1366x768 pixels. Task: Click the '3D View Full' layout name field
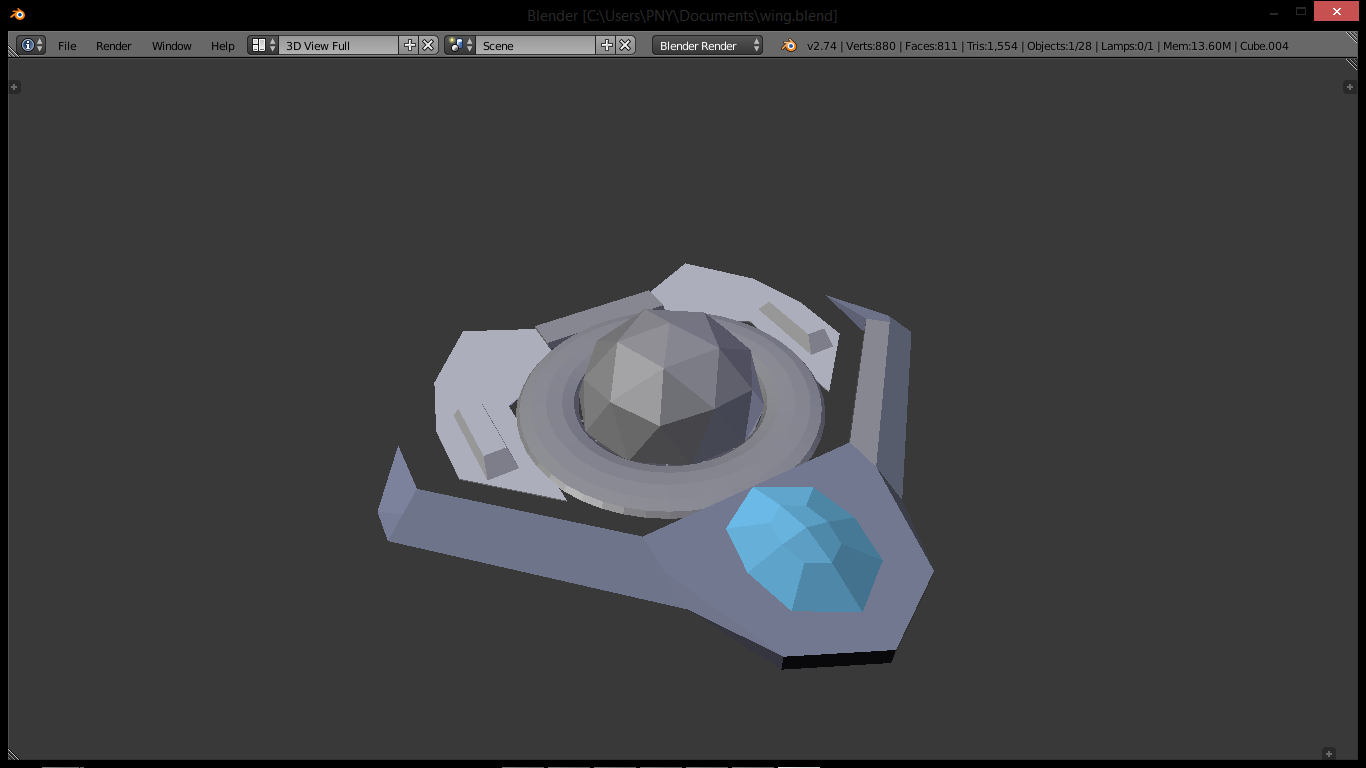click(339, 45)
